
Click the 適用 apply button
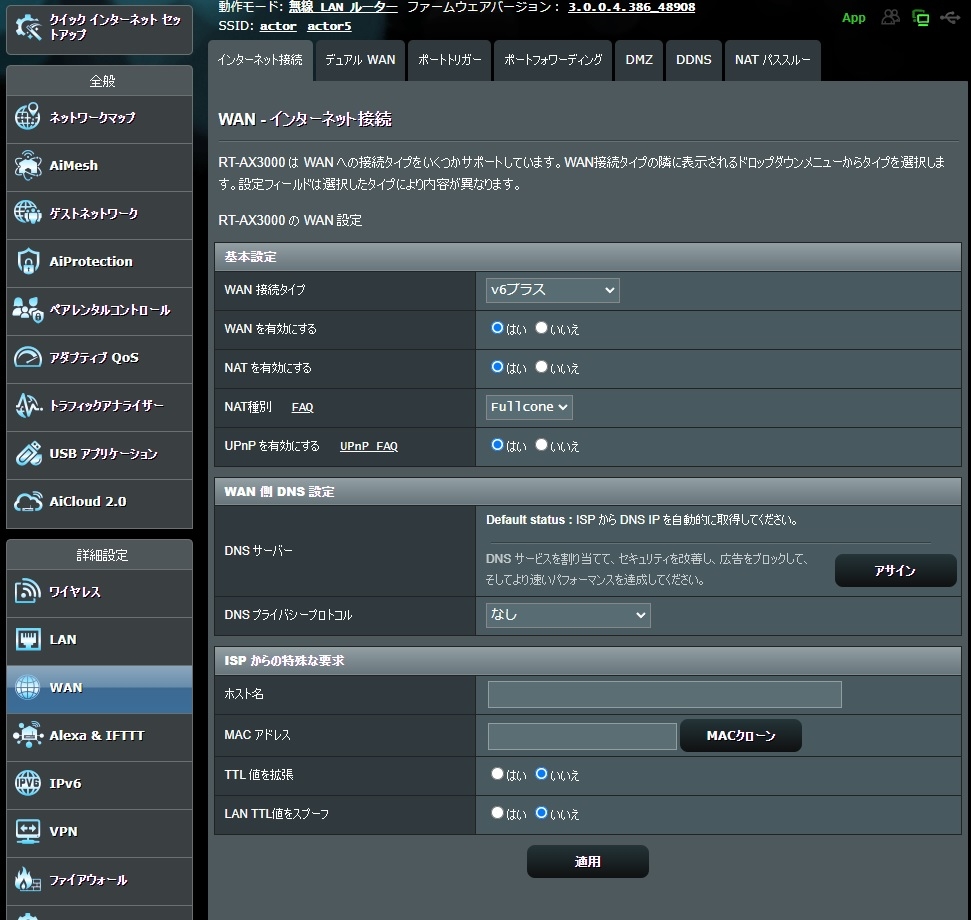click(588, 861)
